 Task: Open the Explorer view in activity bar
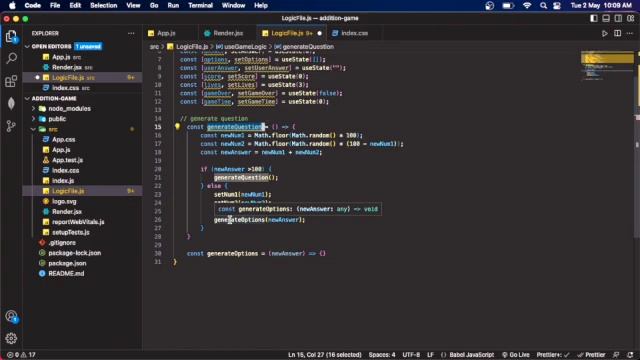click(11, 36)
